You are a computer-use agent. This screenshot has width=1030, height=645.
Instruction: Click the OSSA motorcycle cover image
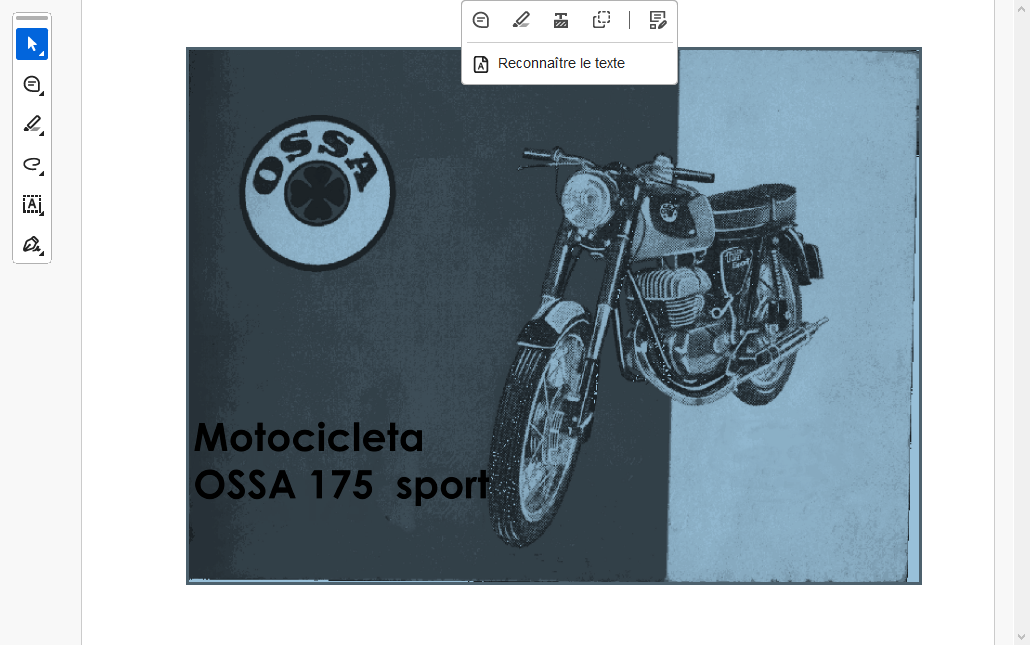[x=554, y=316]
